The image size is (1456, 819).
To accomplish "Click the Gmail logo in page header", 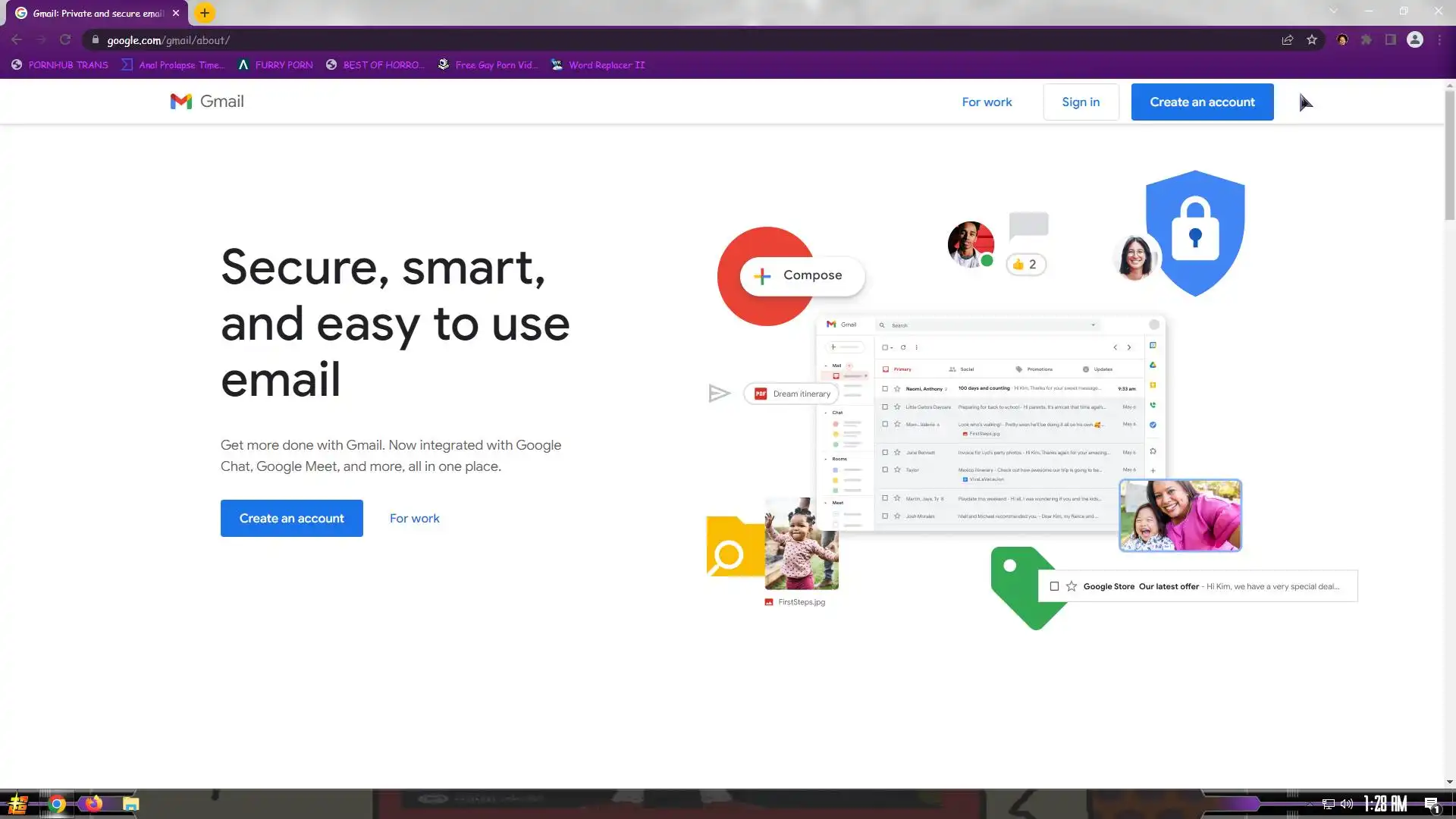I will [207, 102].
